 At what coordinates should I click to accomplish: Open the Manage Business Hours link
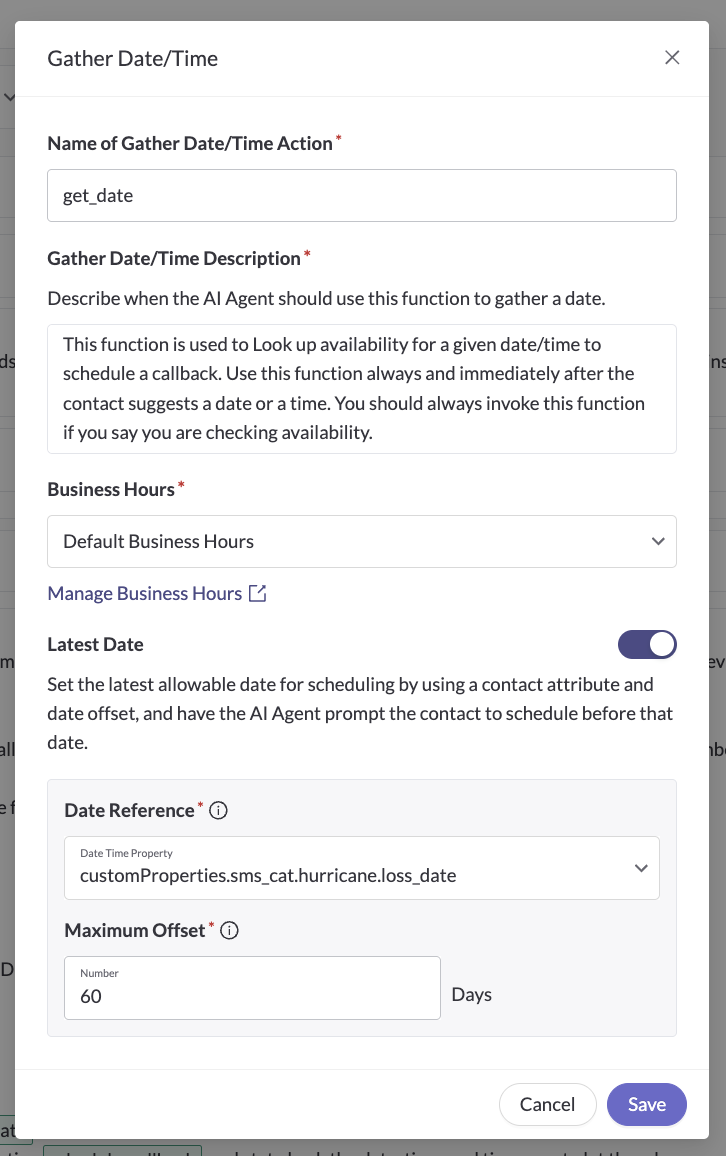(x=144, y=593)
